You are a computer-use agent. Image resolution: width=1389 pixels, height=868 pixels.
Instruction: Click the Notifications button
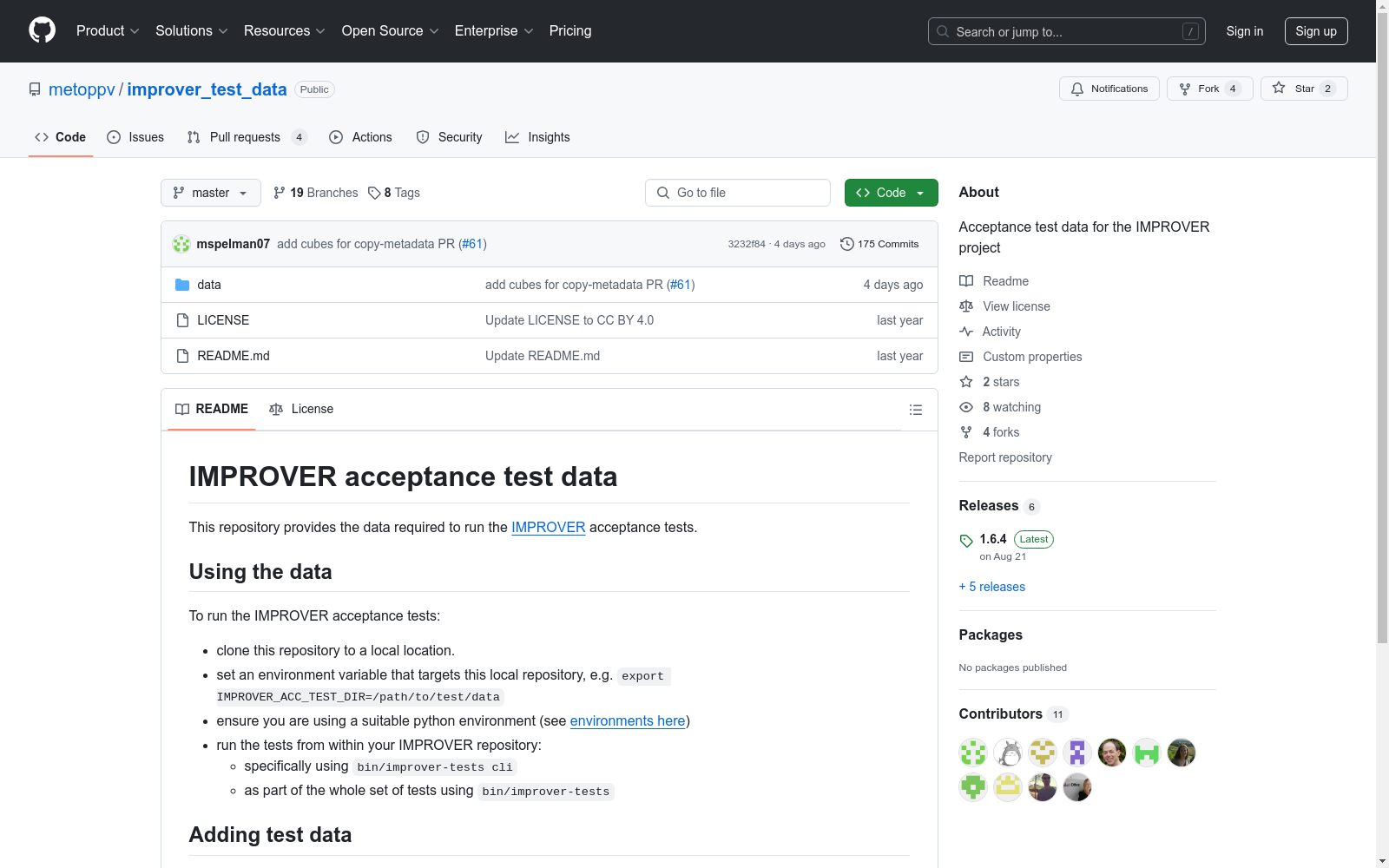[x=1109, y=89]
